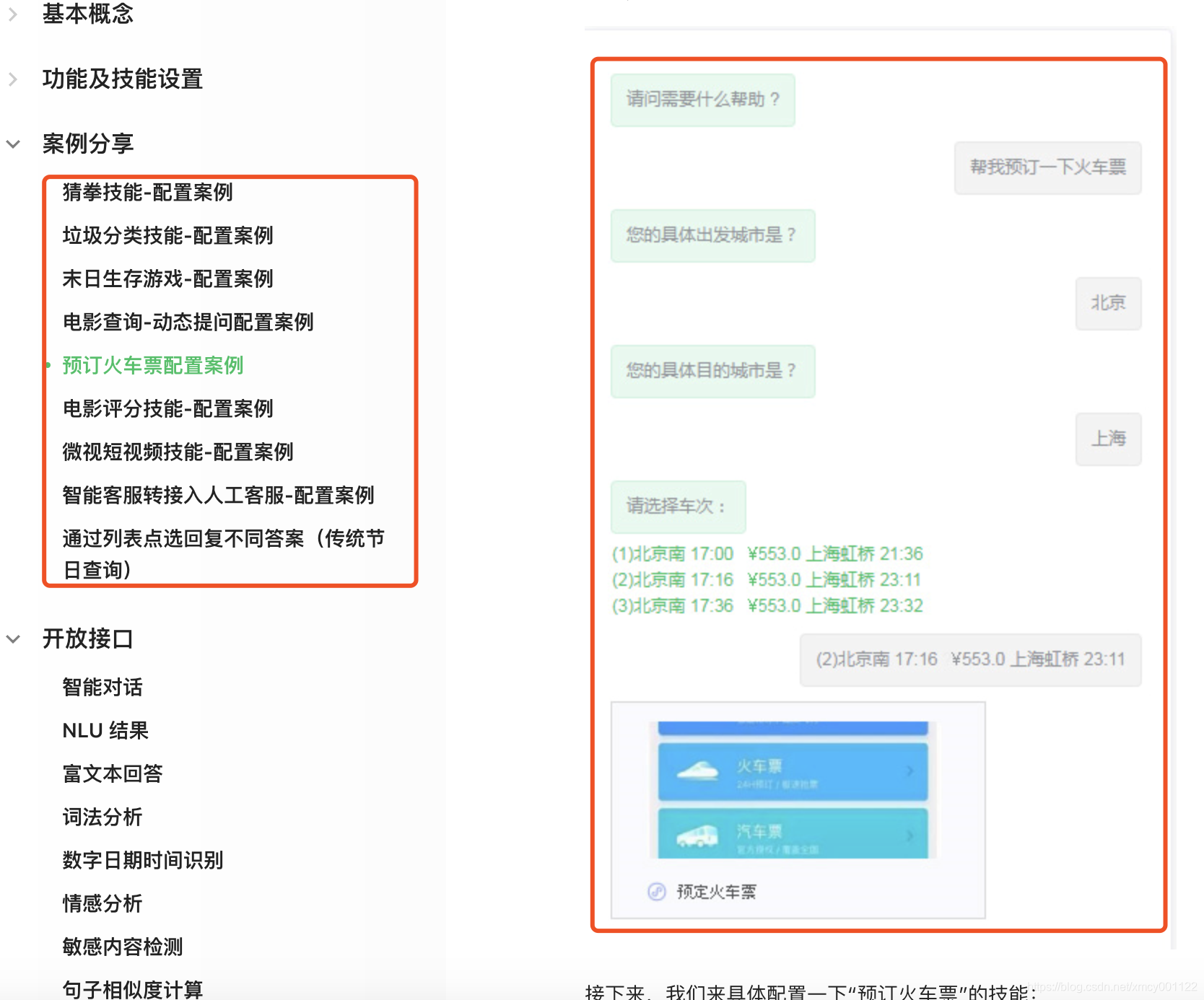
Task: Click the 请选择车次： chat bubble
Action: 678,506
